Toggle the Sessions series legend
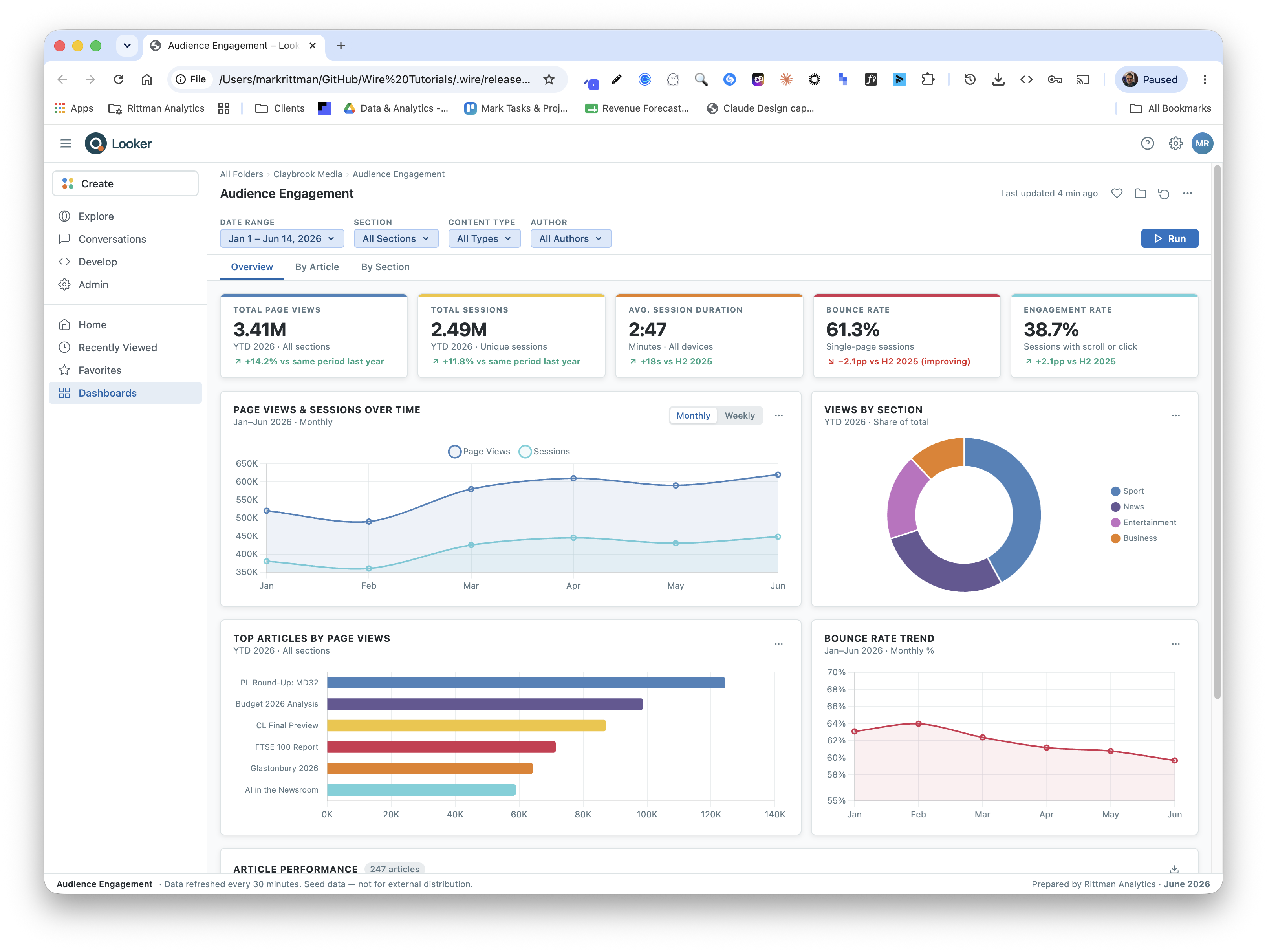1267x952 pixels. (x=544, y=451)
